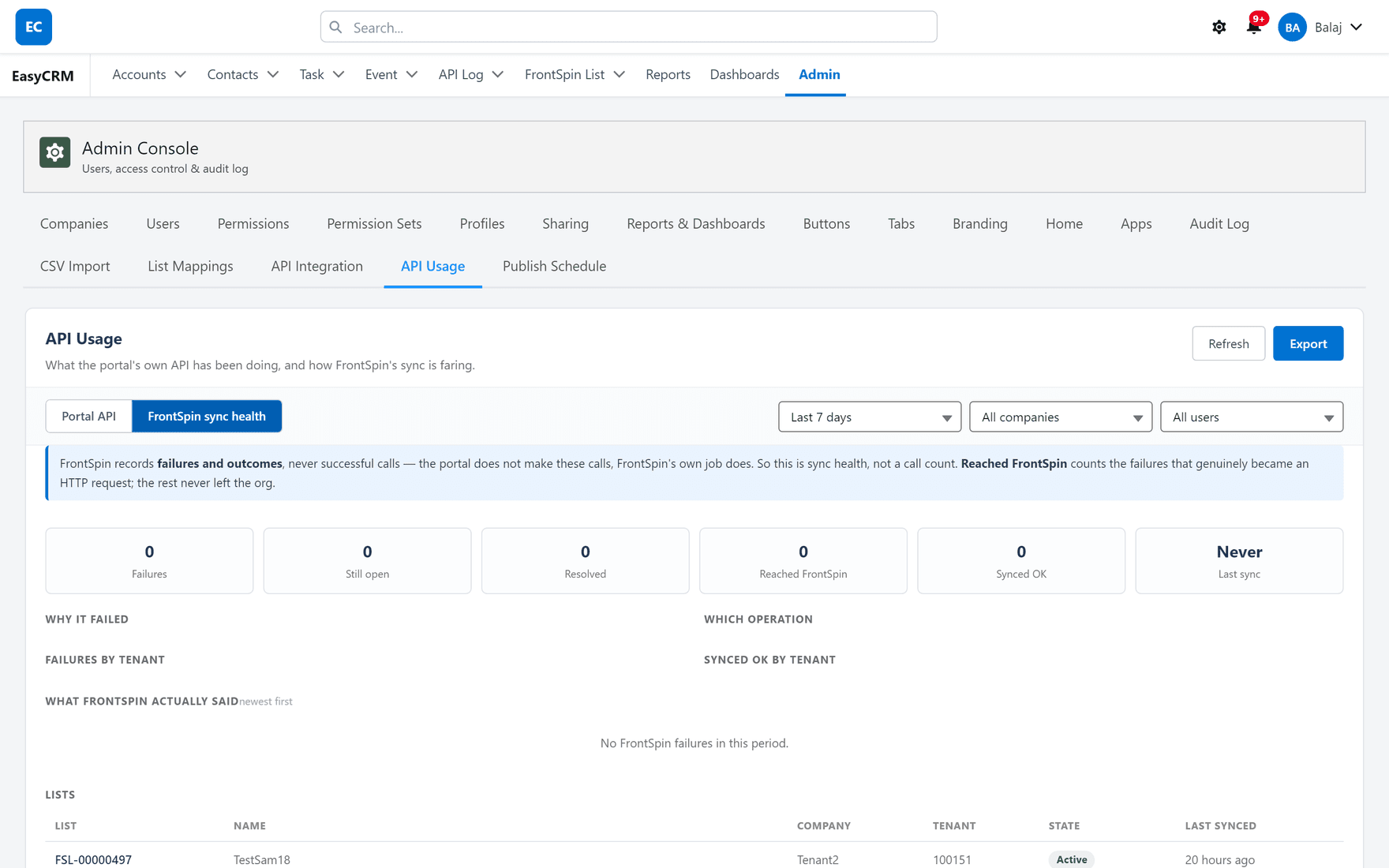1389x868 pixels.
Task: Expand the Task menu chevron
Action: [339, 74]
